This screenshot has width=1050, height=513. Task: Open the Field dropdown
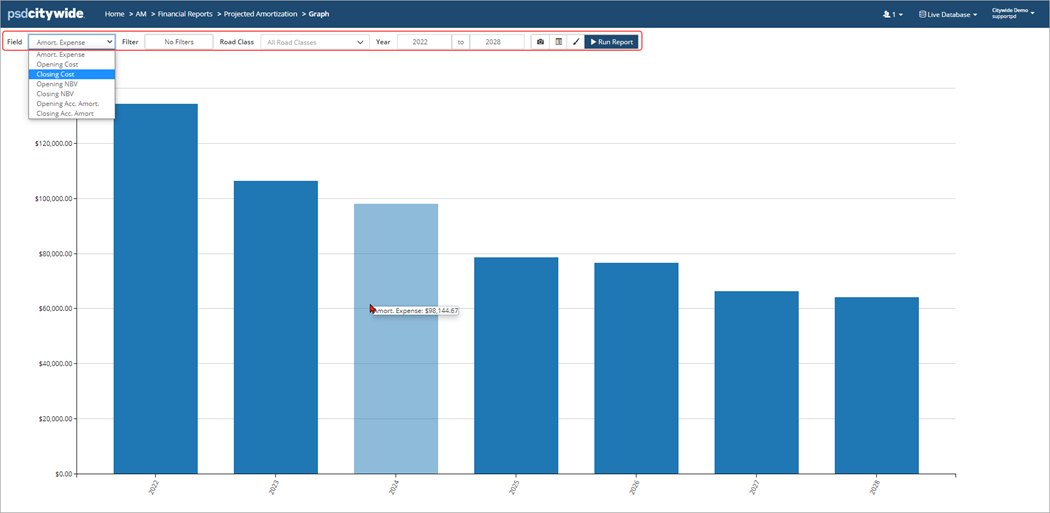tap(72, 42)
